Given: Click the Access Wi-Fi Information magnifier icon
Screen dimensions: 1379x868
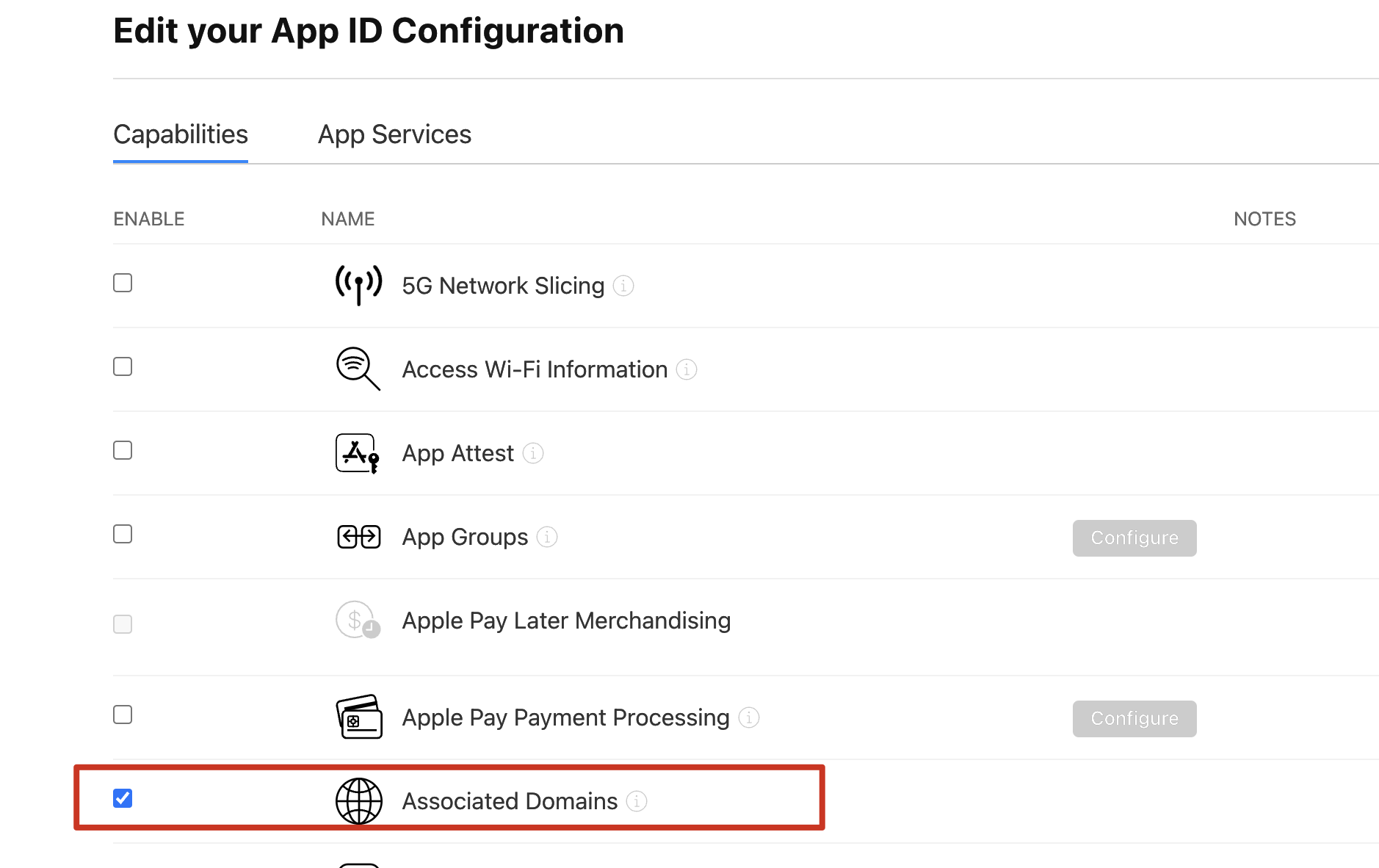Looking at the screenshot, I should tap(358, 369).
